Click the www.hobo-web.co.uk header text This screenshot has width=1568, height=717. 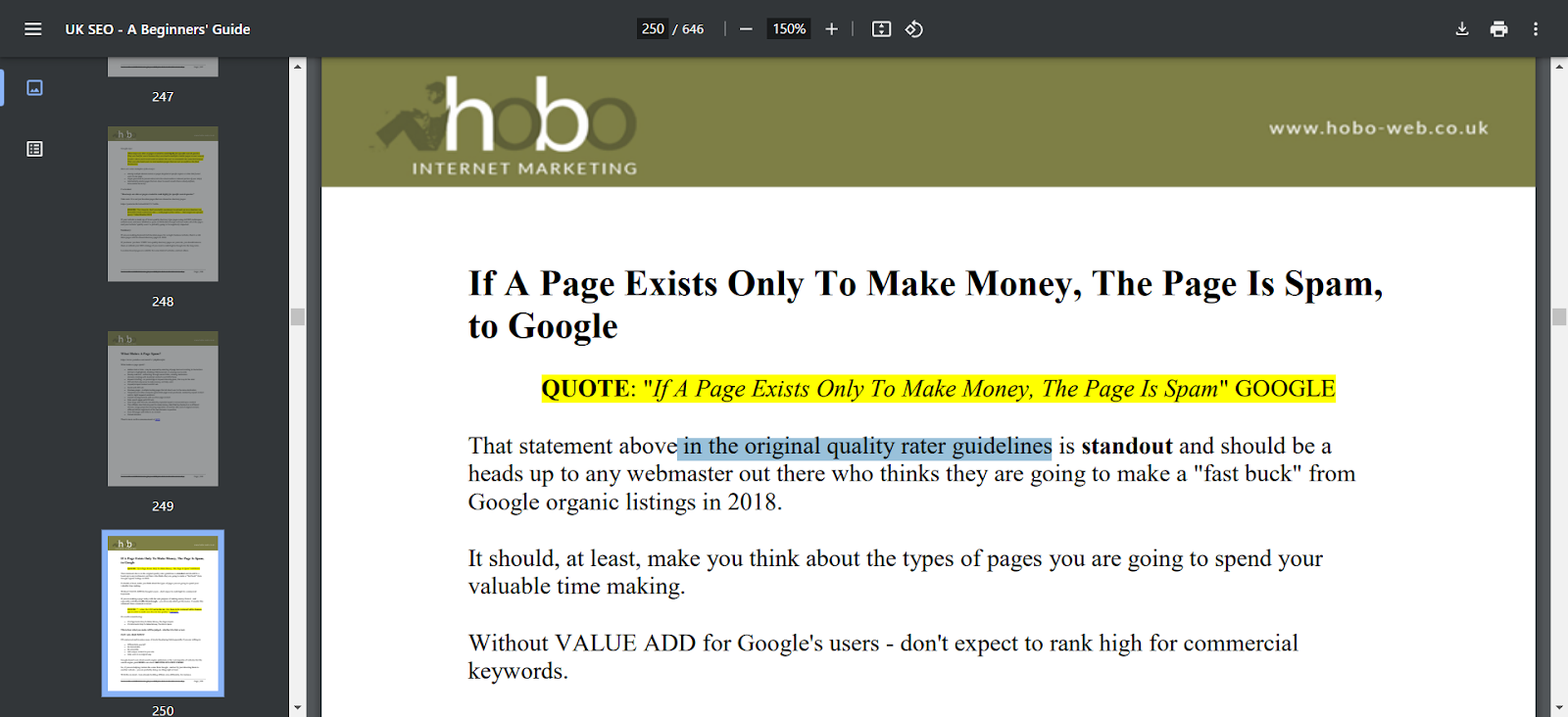coord(1378,128)
